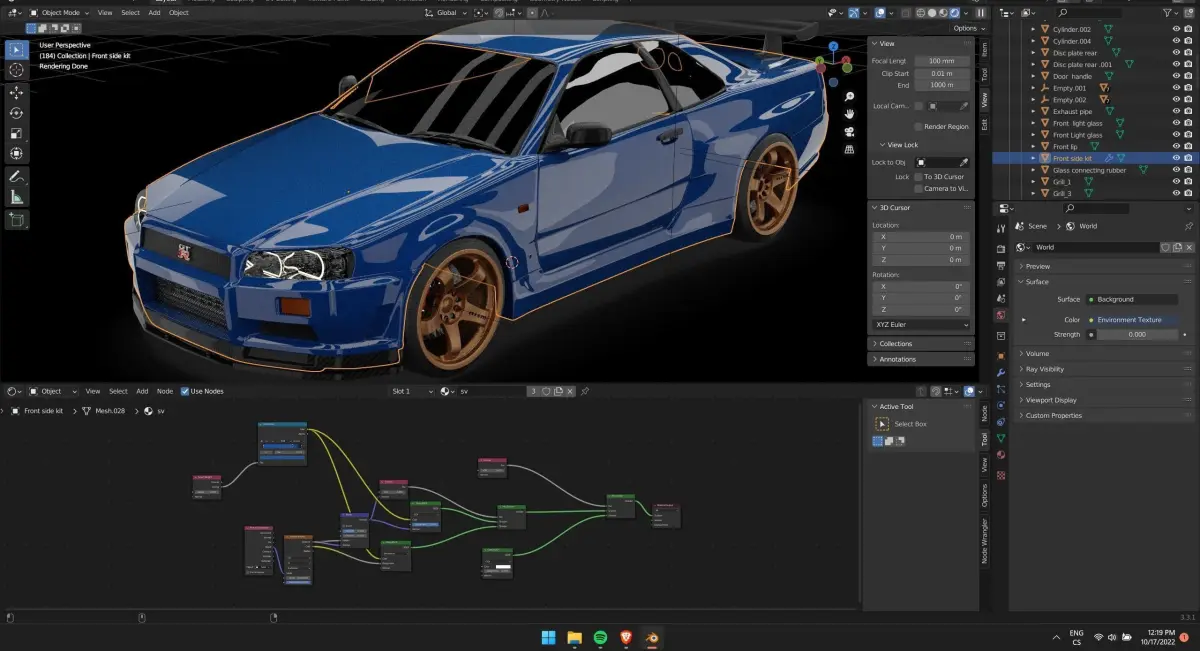The width and height of the screenshot is (1200, 651).
Task: Toggle the Local Camera checkbox
Action: pos(918,105)
